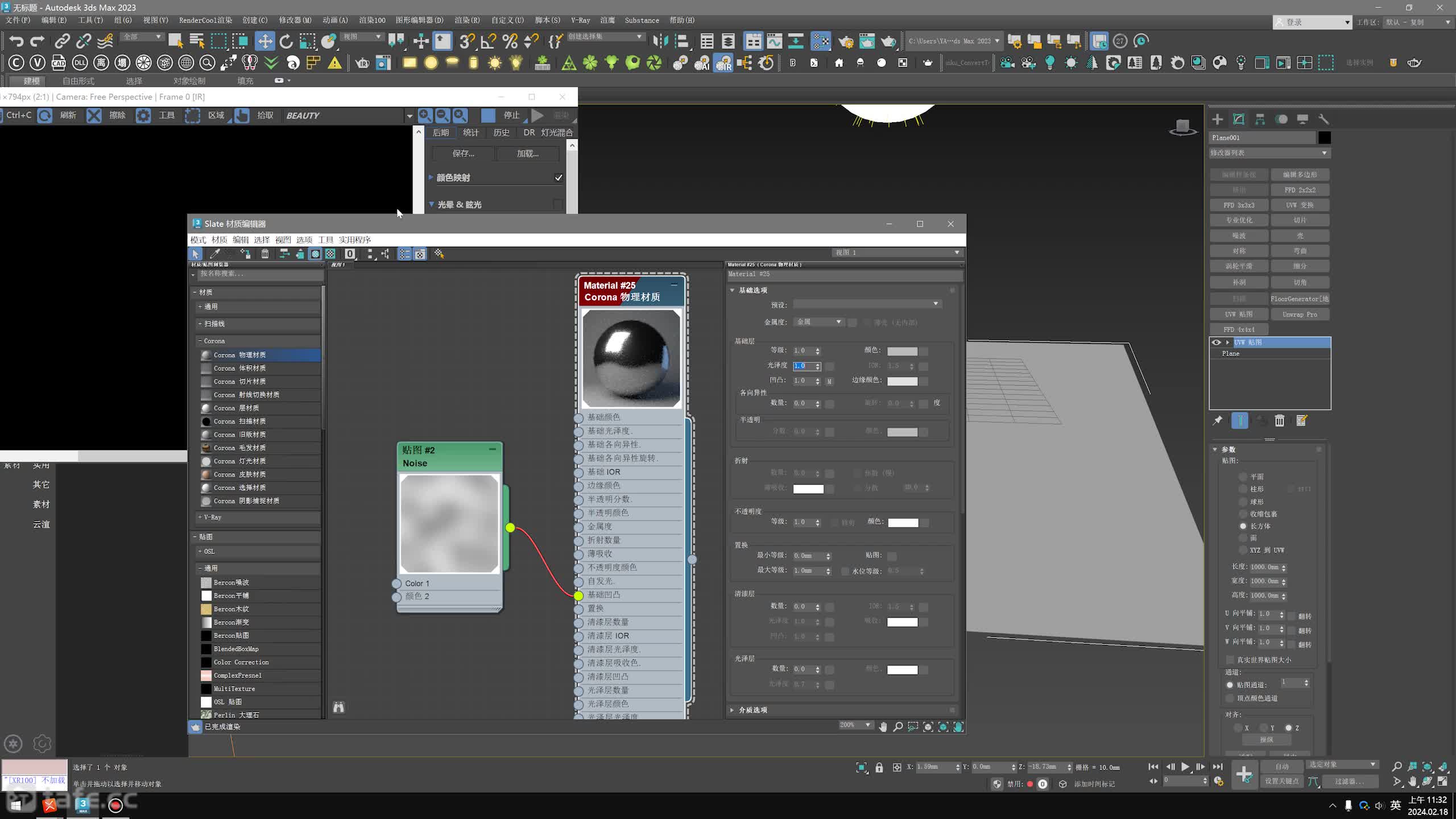
Task: Select 球形 mapping radio button
Action: pyautogui.click(x=1243, y=502)
